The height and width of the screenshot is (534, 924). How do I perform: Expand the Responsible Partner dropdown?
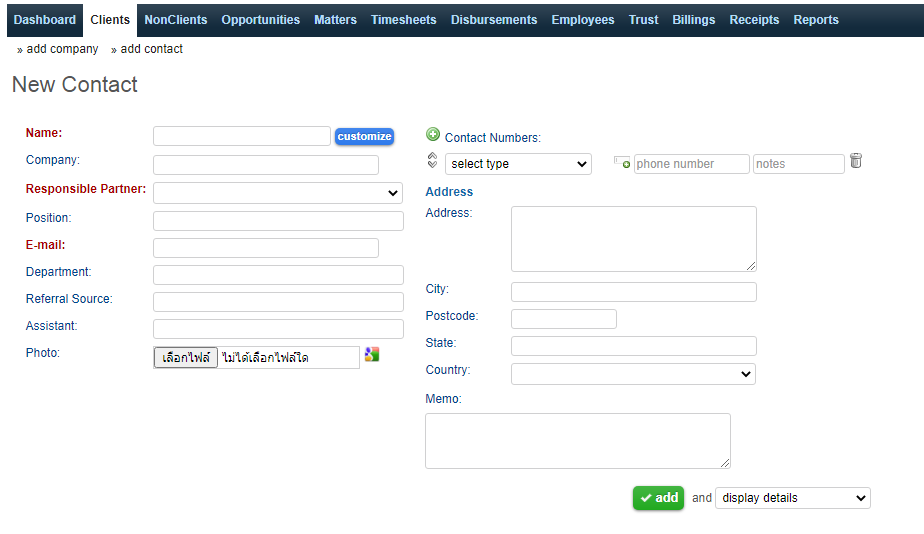point(278,193)
